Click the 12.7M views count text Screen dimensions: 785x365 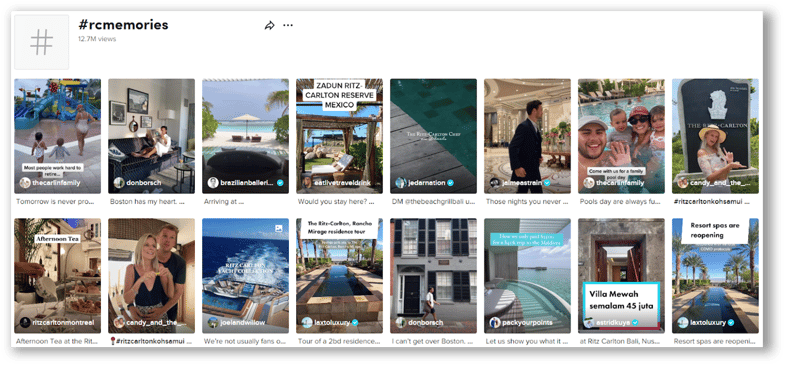click(x=97, y=39)
